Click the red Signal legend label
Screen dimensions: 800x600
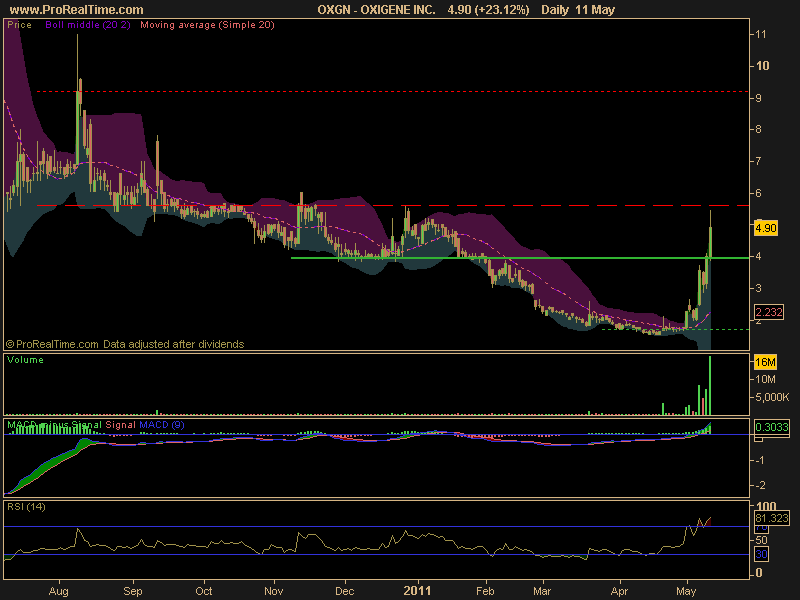(x=120, y=424)
